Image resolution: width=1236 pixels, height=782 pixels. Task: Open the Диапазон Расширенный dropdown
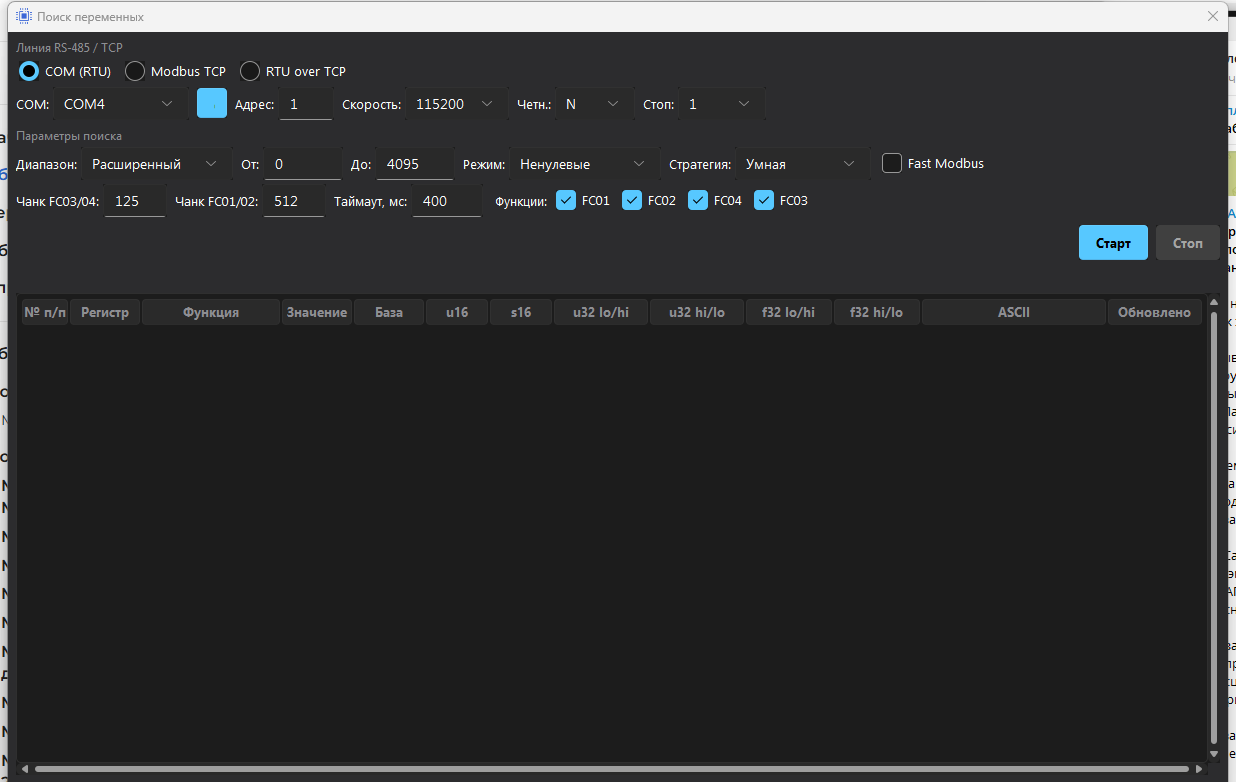[155, 164]
